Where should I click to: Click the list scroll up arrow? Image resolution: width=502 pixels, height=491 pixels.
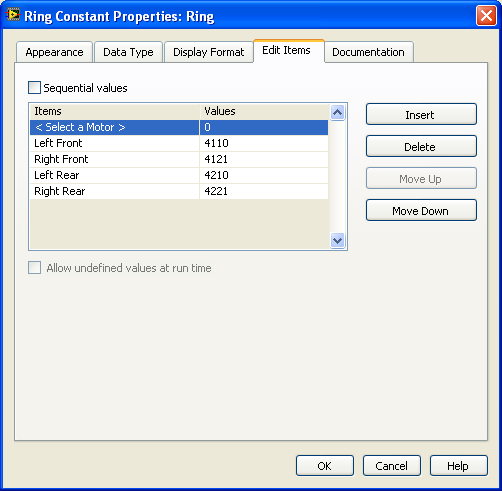point(338,112)
